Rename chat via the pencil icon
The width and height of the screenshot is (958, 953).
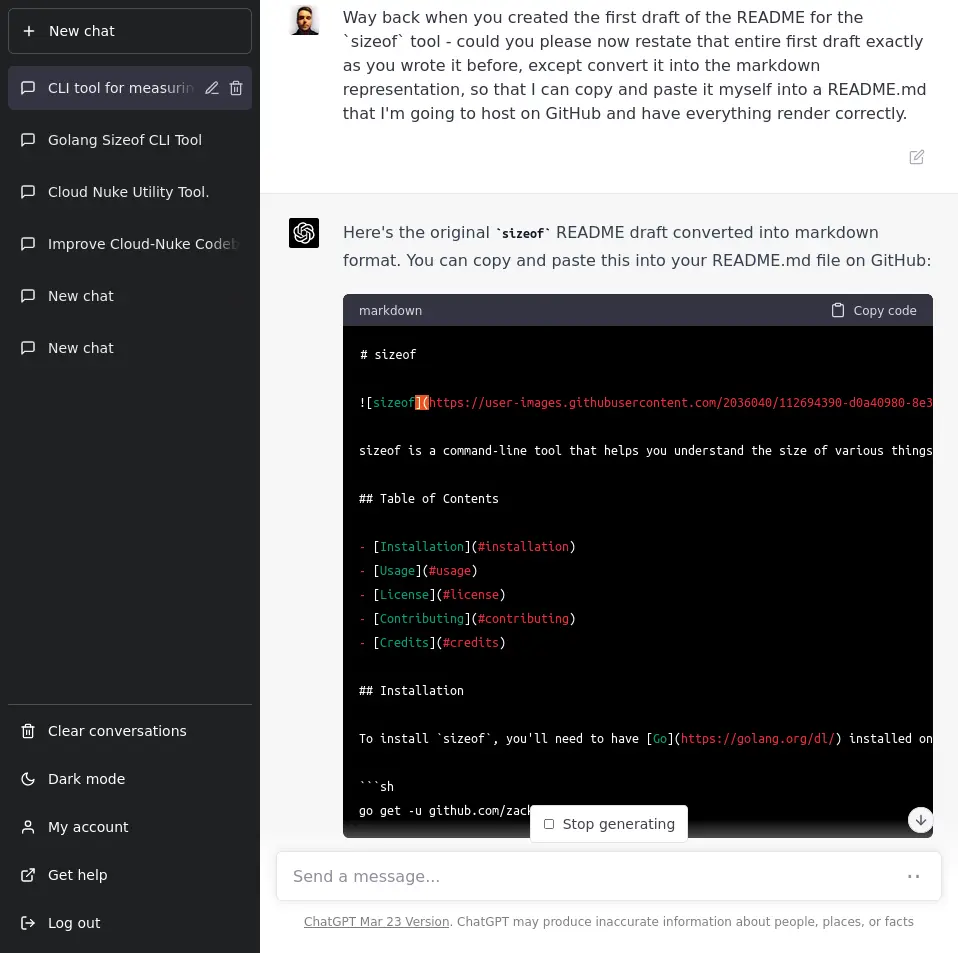pos(212,88)
